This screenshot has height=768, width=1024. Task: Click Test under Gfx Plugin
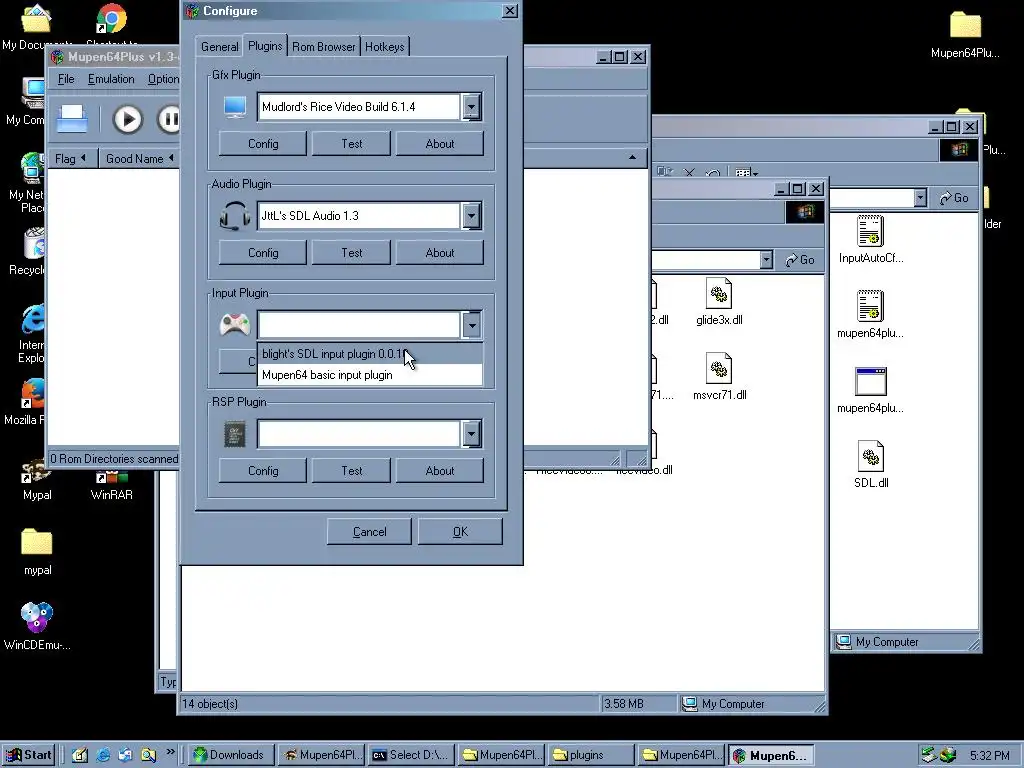point(351,144)
